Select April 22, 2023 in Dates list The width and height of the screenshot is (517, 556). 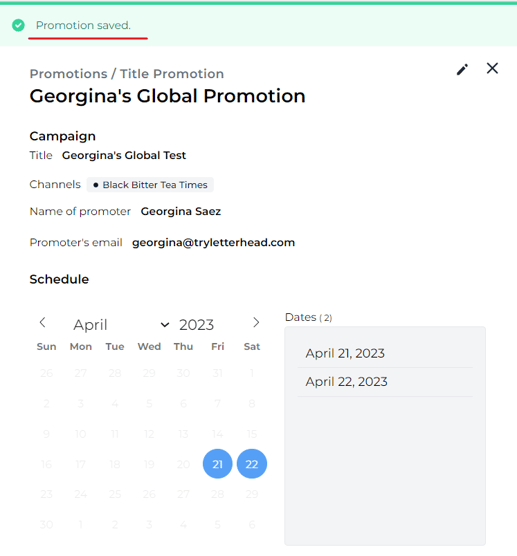tap(346, 382)
